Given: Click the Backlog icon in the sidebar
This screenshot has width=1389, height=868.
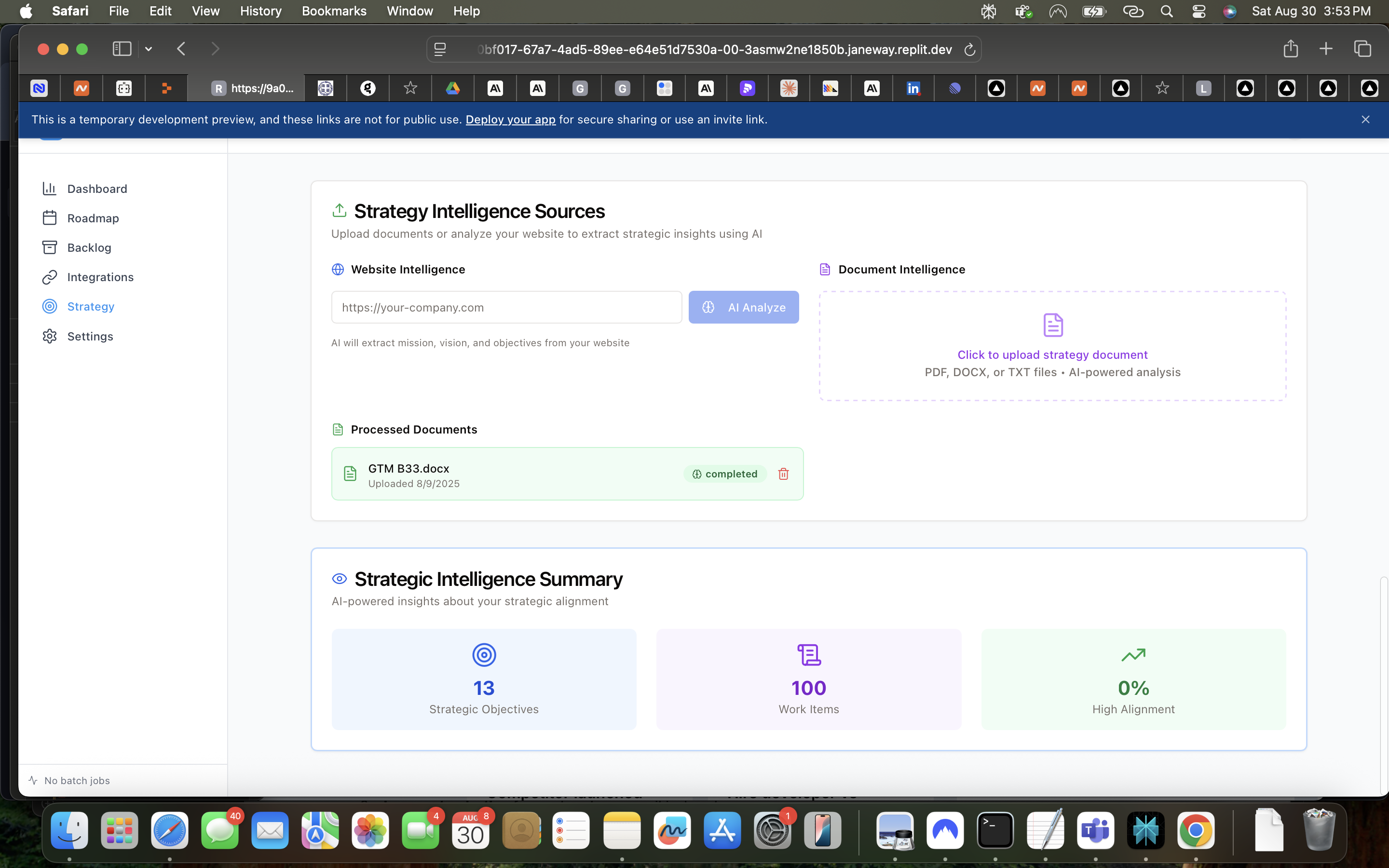Looking at the screenshot, I should point(50,247).
